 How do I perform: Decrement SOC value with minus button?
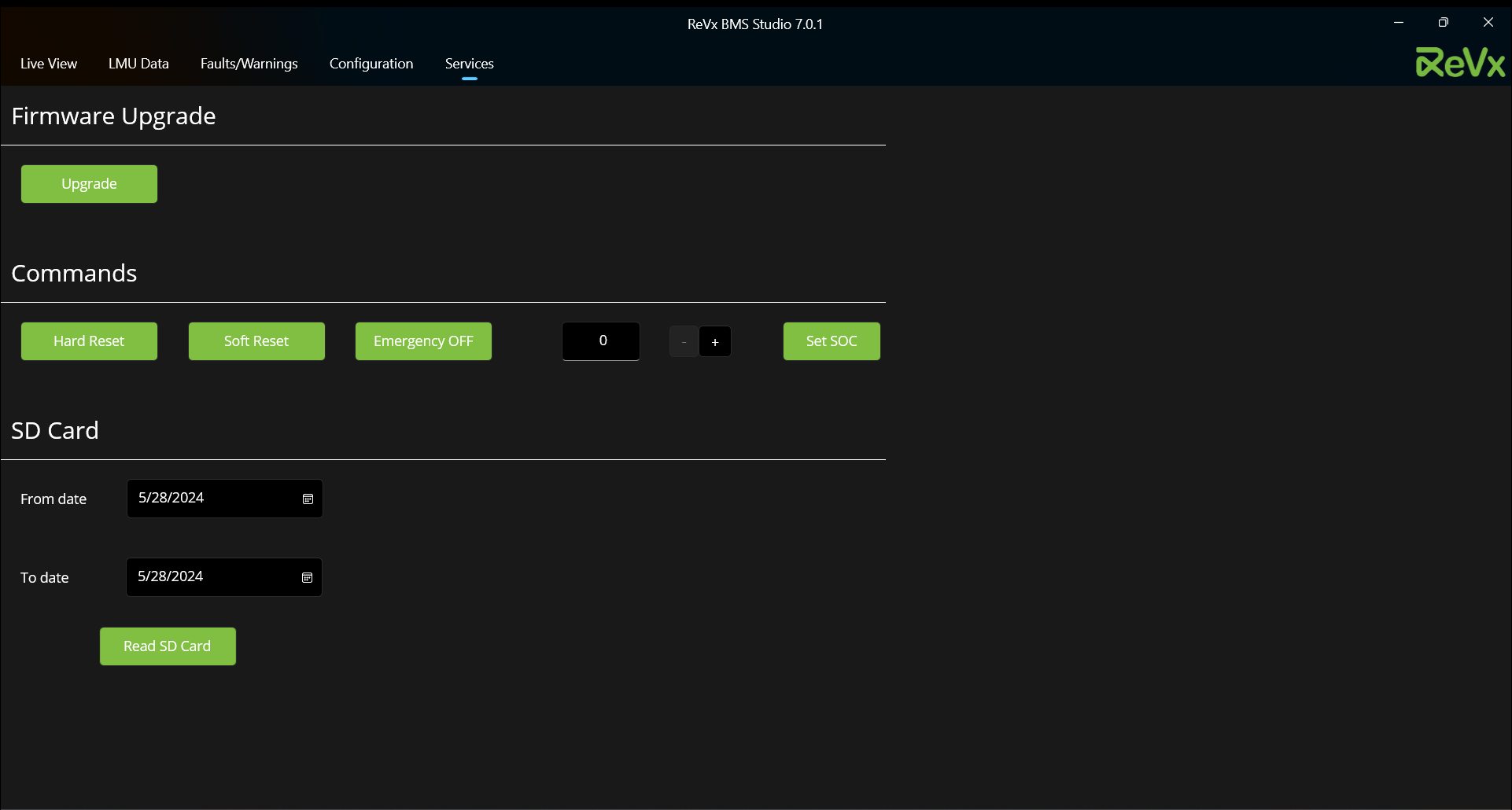click(x=684, y=342)
